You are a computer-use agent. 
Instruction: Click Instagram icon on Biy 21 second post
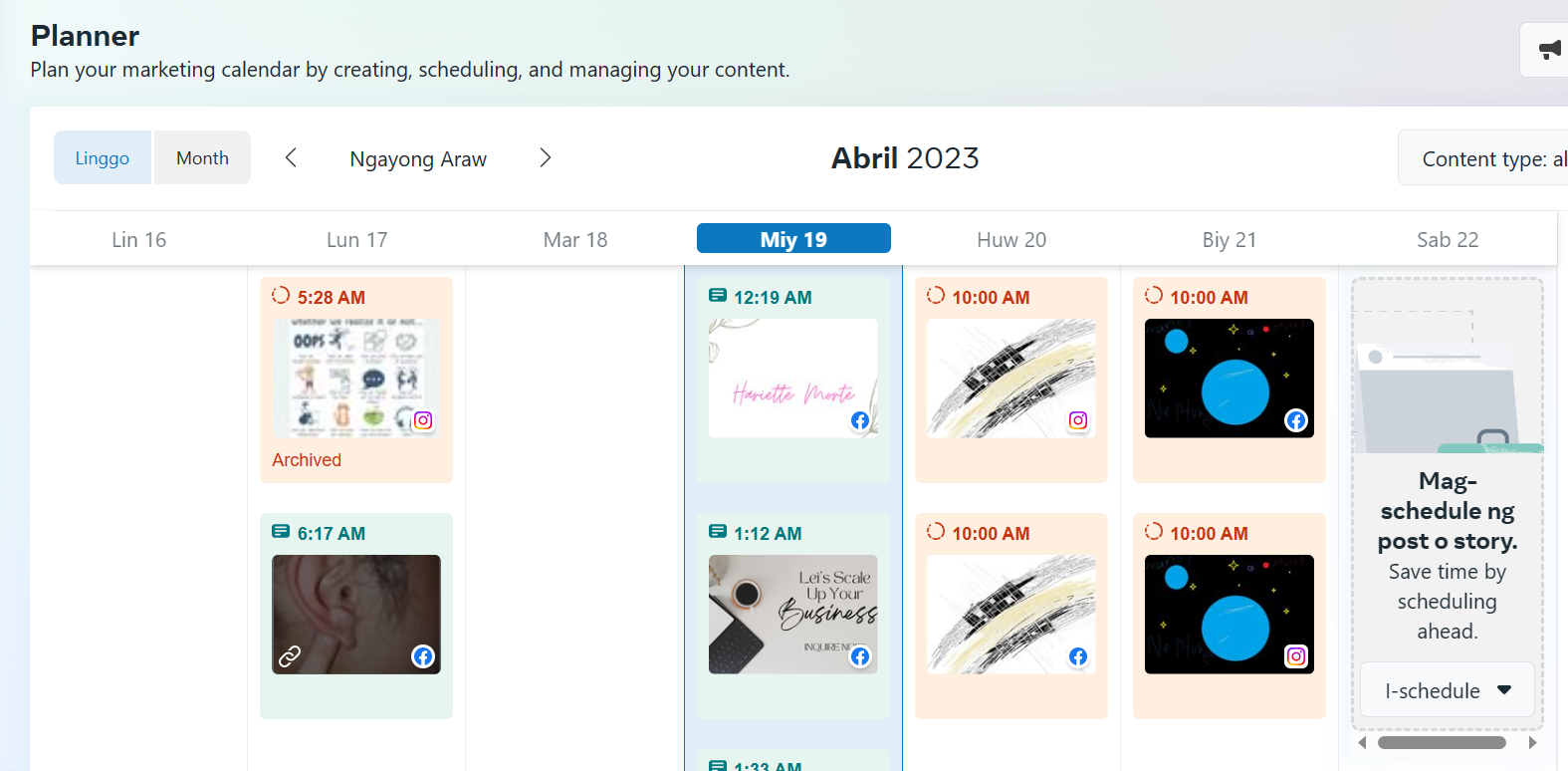tap(1296, 656)
